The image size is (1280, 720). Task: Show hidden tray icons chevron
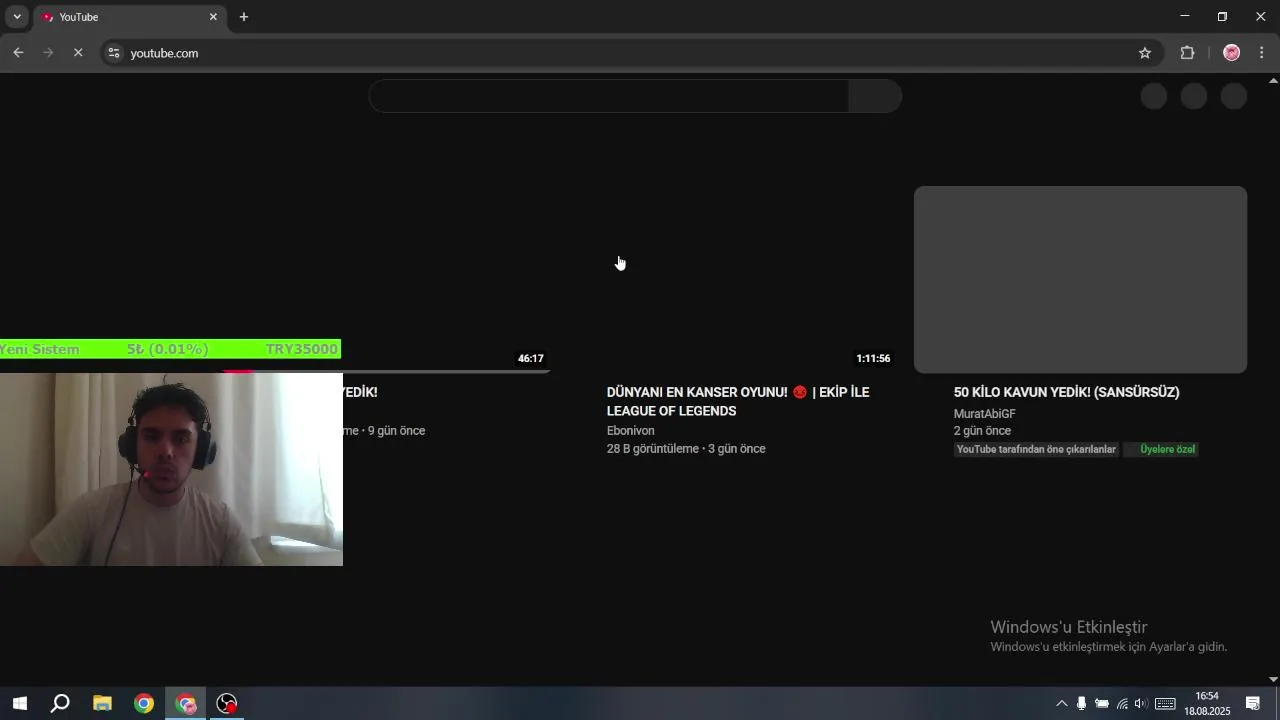coord(1061,704)
